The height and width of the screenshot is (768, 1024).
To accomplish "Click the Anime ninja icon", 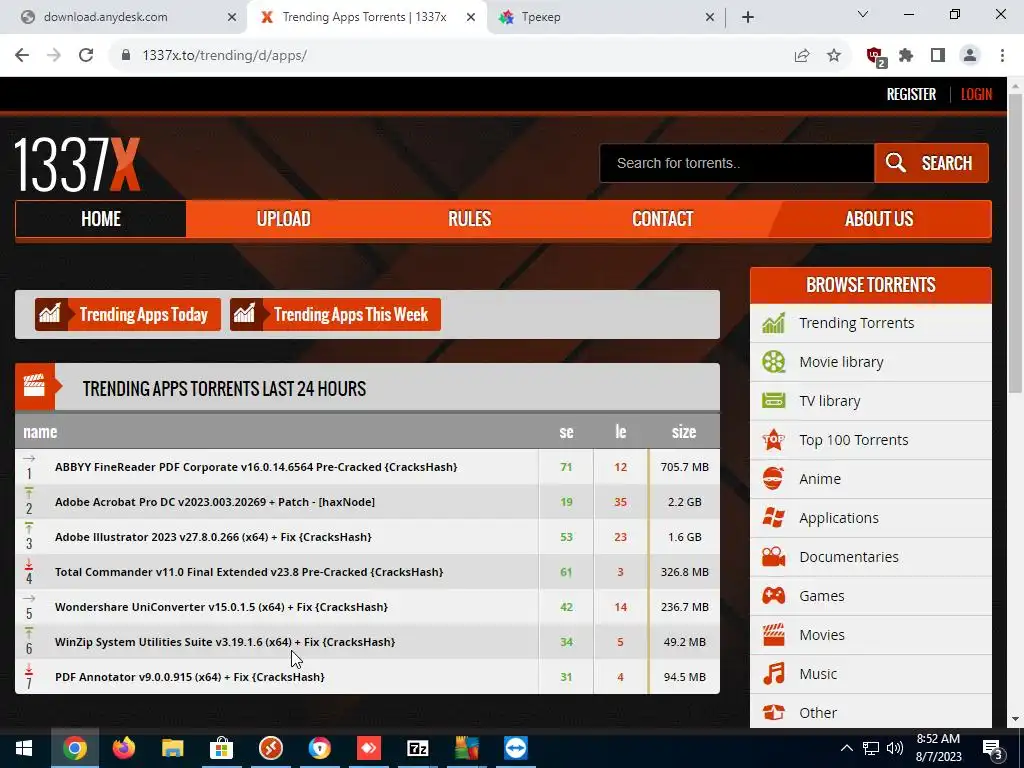I will [773, 479].
